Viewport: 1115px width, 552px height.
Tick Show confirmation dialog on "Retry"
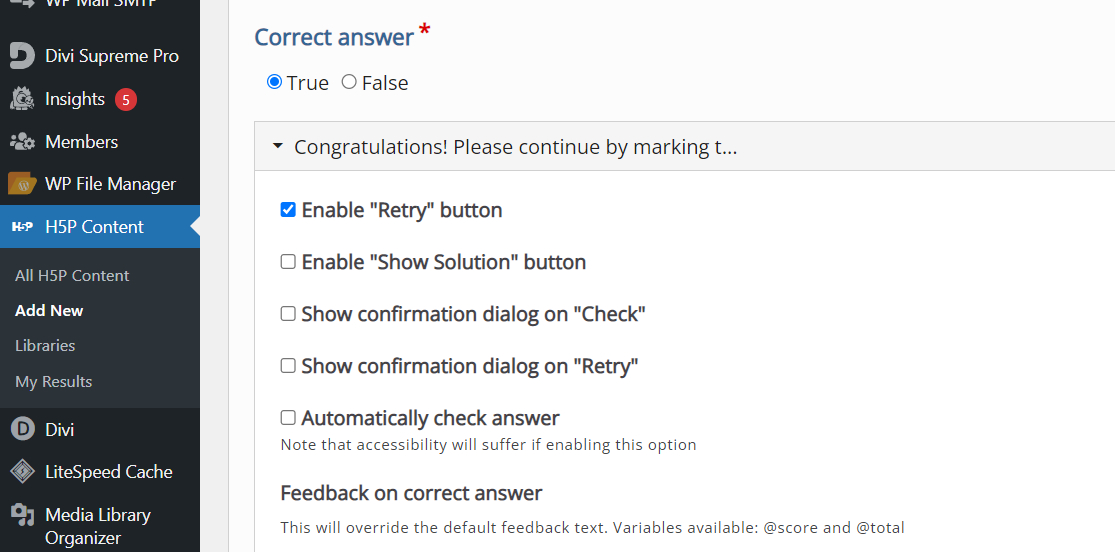pos(288,366)
